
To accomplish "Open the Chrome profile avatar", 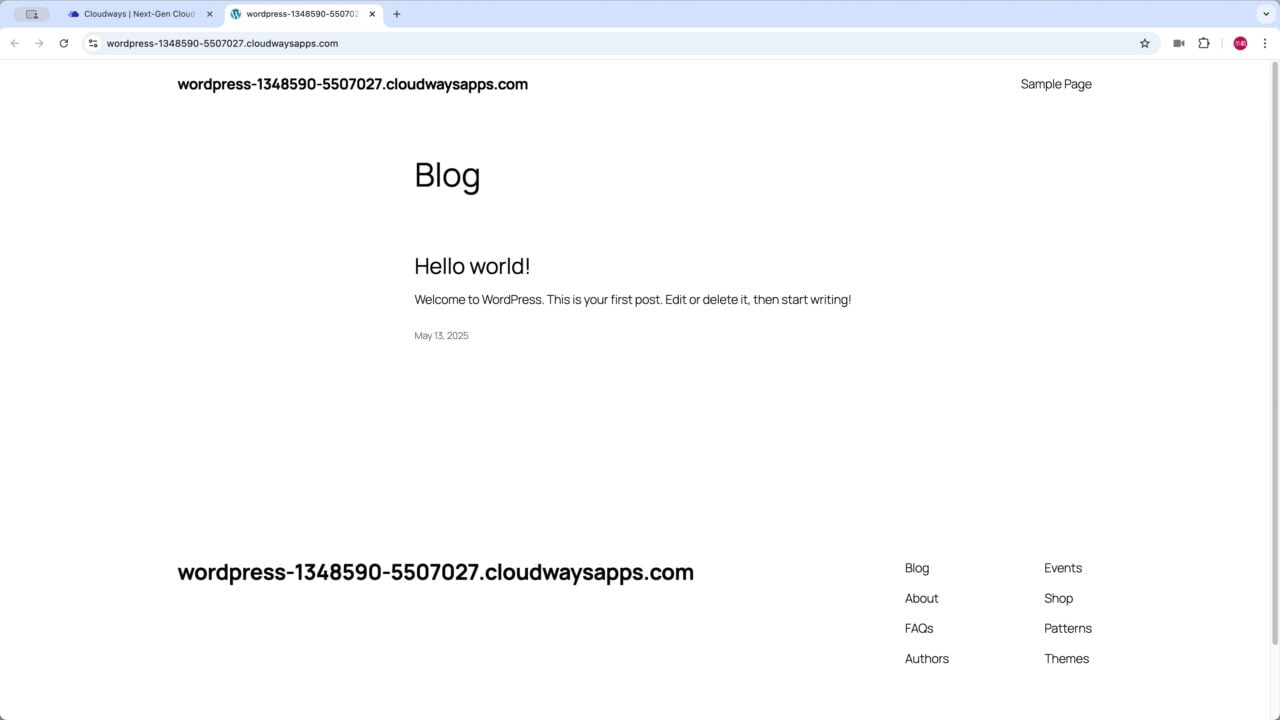I will coord(1240,43).
